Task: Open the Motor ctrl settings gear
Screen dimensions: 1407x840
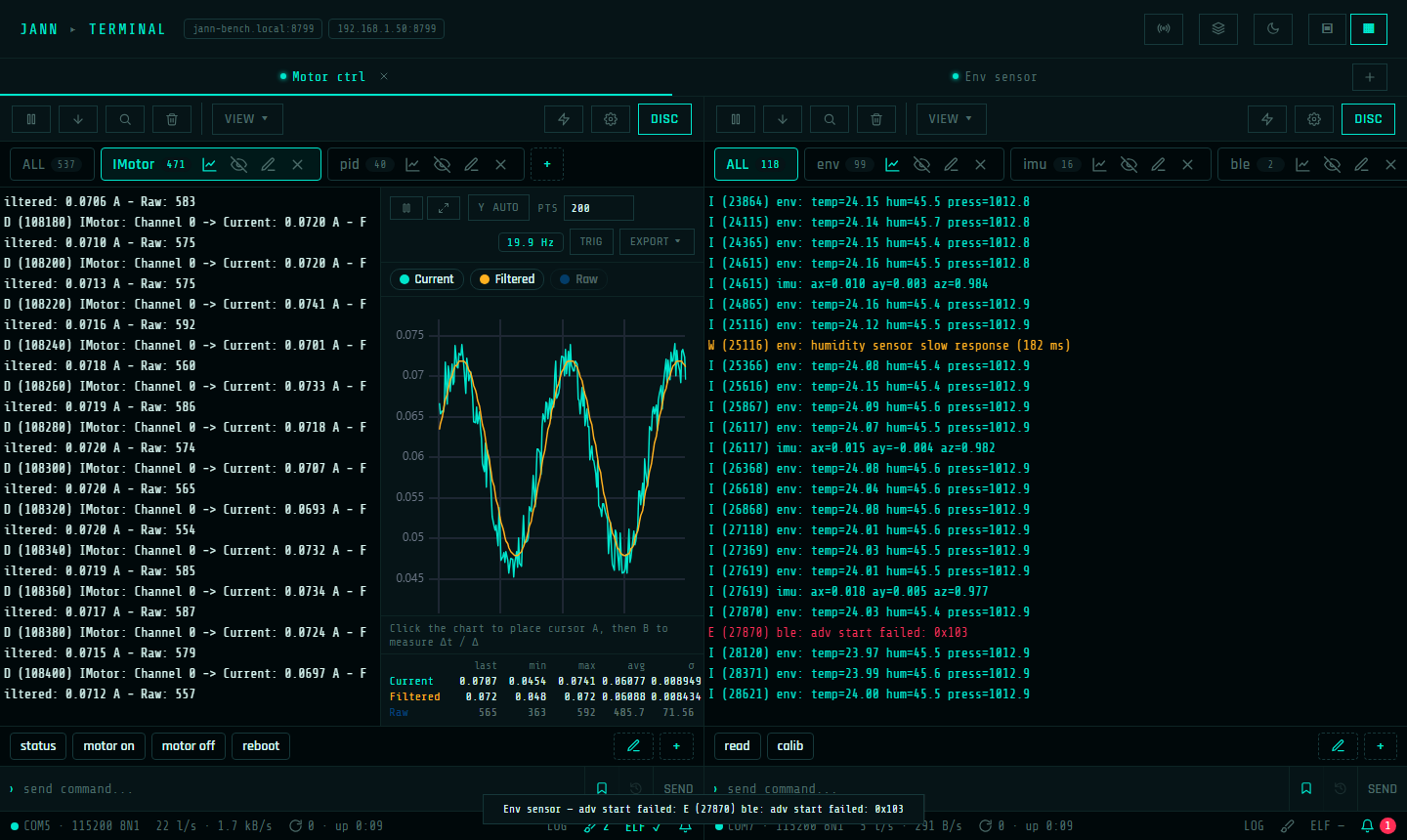Action: pyautogui.click(x=611, y=119)
